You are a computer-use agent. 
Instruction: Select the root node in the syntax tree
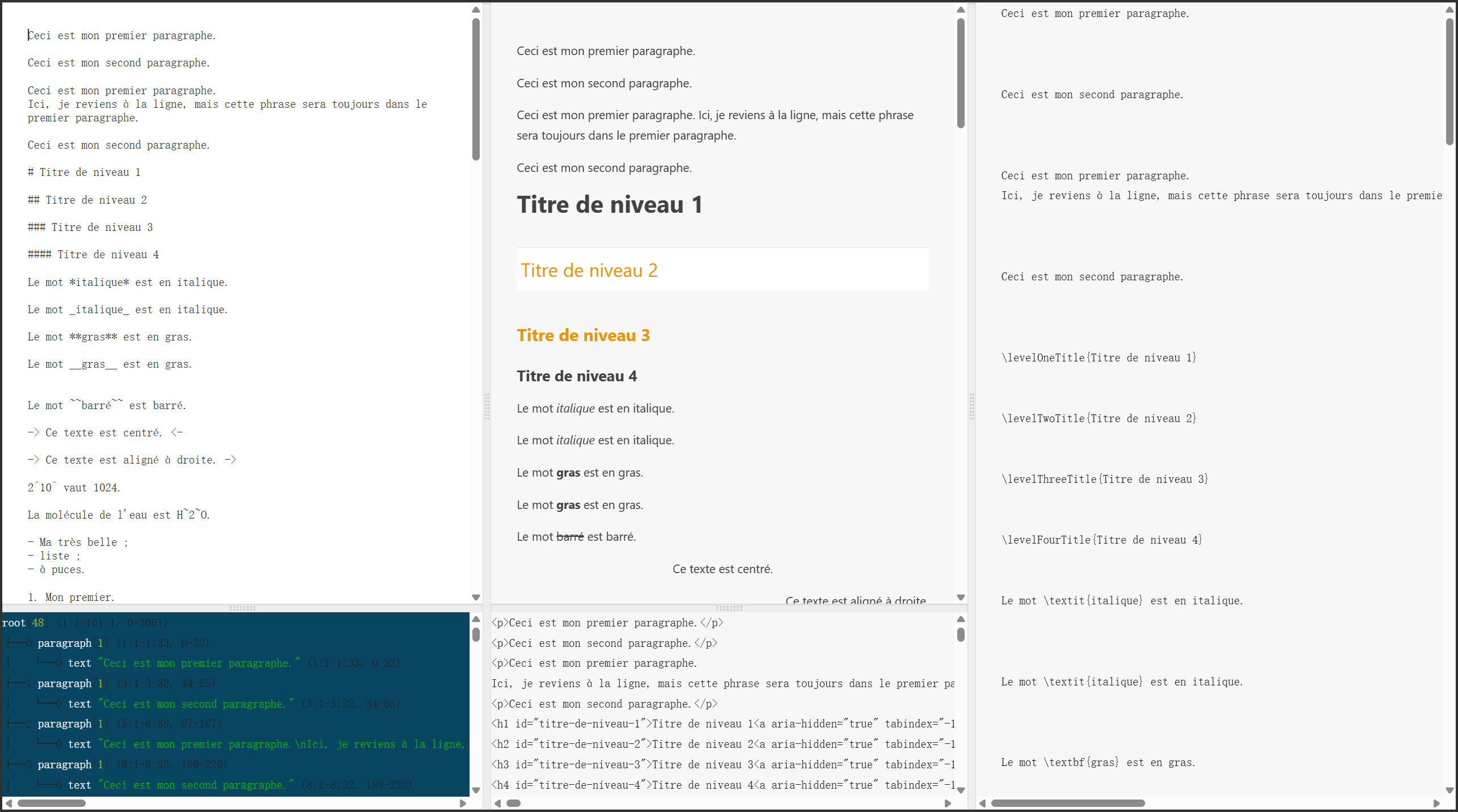pos(14,622)
